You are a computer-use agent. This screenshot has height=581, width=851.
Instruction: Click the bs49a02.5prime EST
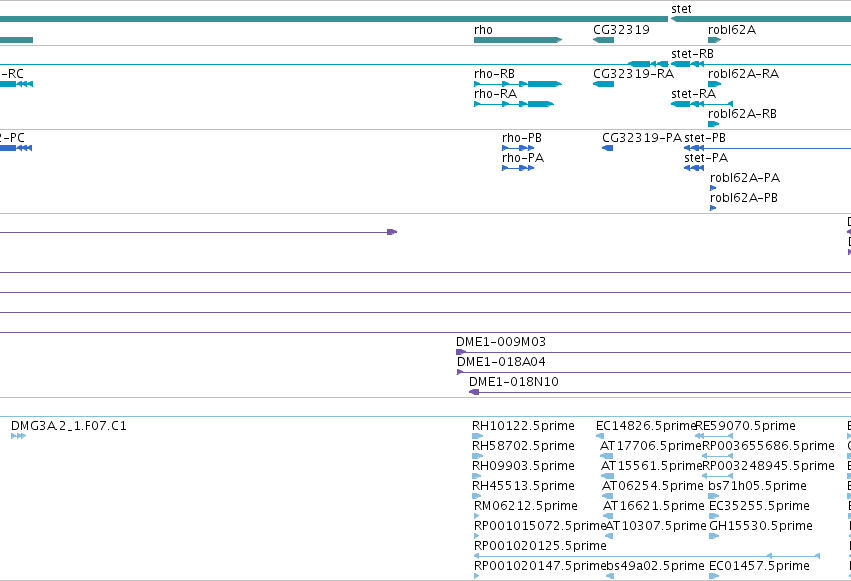[x=609, y=576]
